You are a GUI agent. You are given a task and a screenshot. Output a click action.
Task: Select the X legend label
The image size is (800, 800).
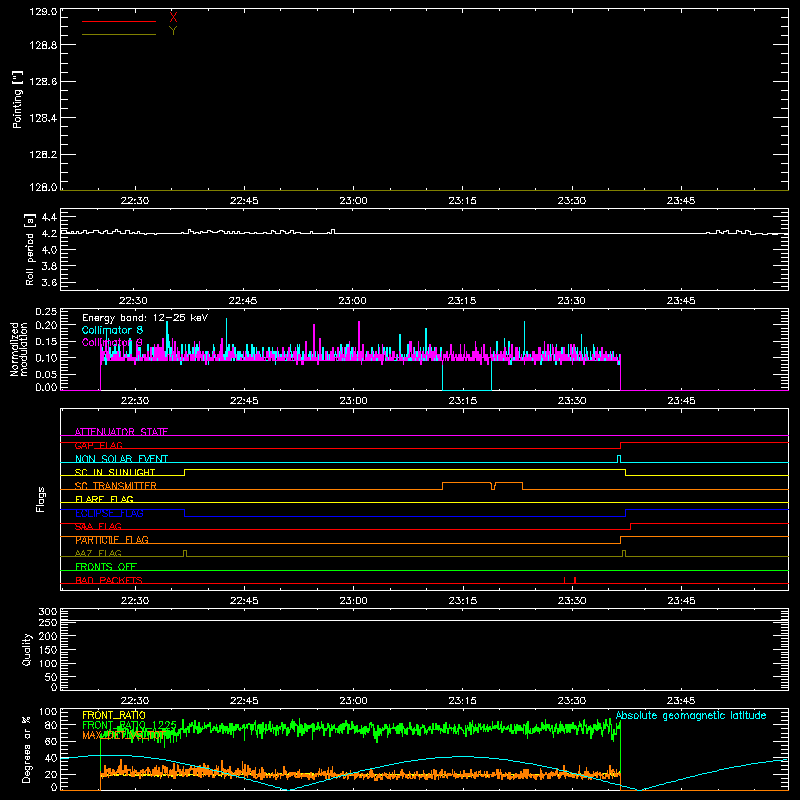pyautogui.click(x=173, y=18)
